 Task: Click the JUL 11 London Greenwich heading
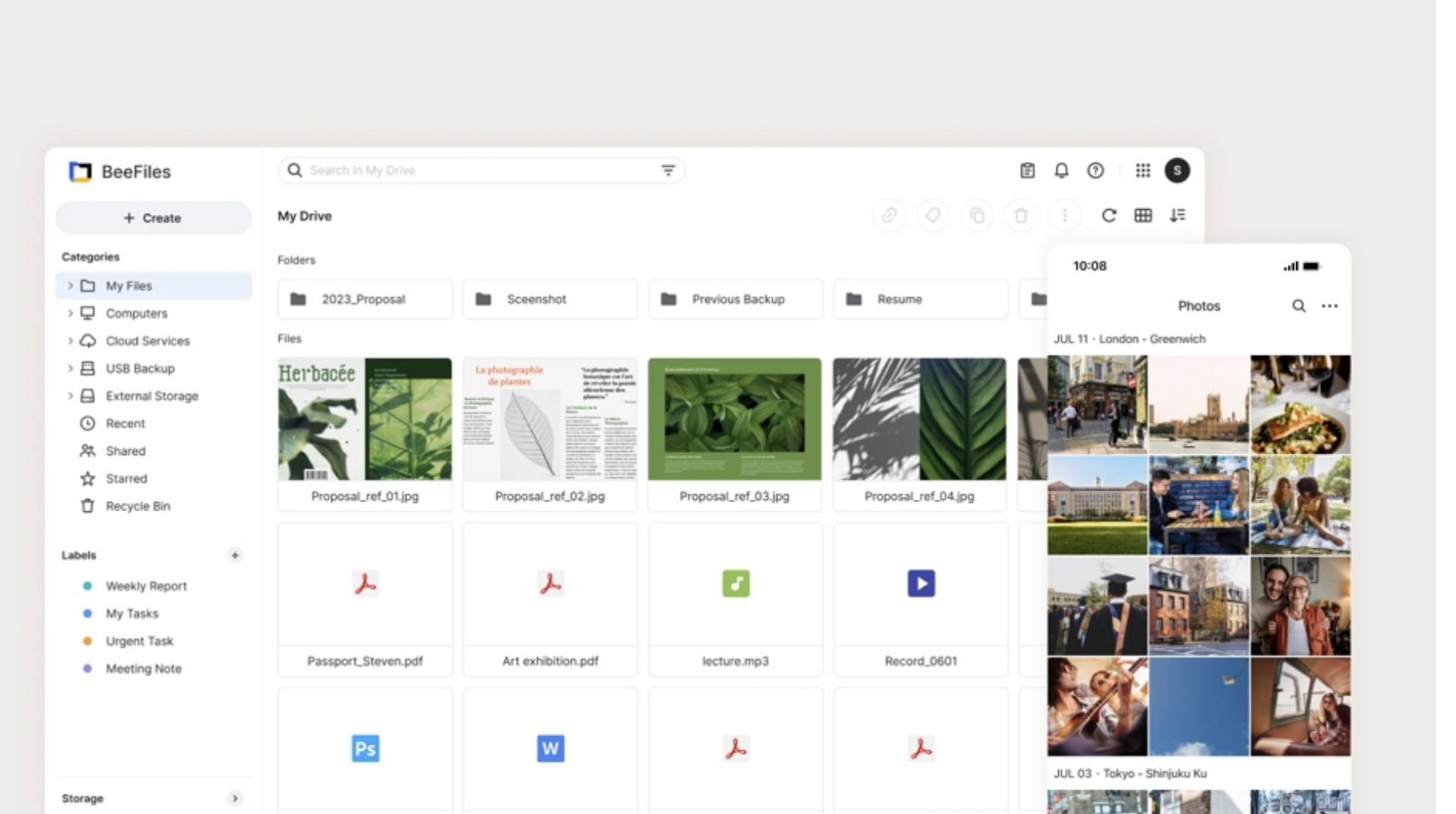(1130, 339)
